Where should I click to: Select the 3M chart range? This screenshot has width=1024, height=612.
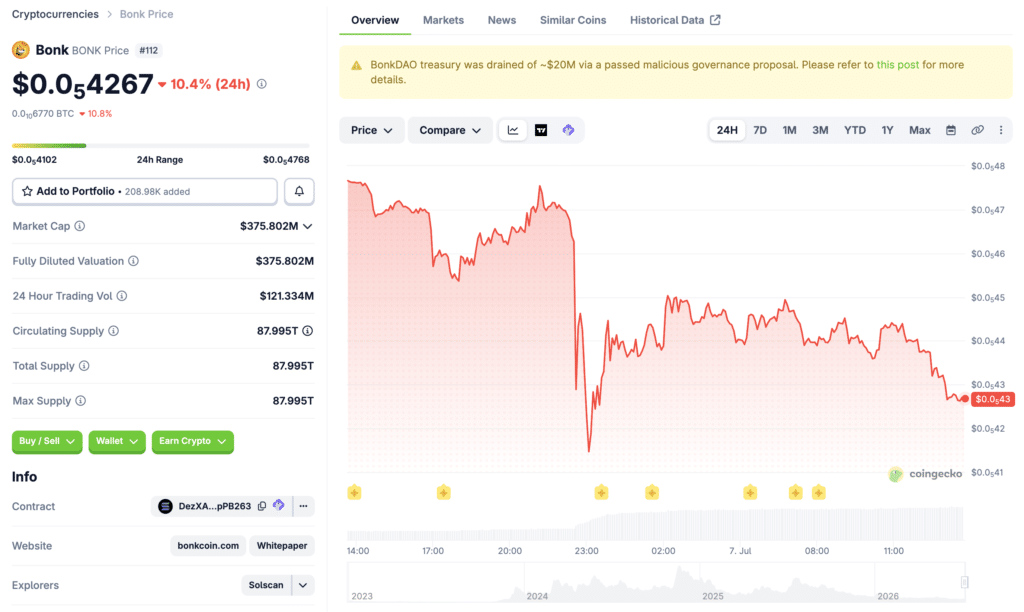pos(820,130)
